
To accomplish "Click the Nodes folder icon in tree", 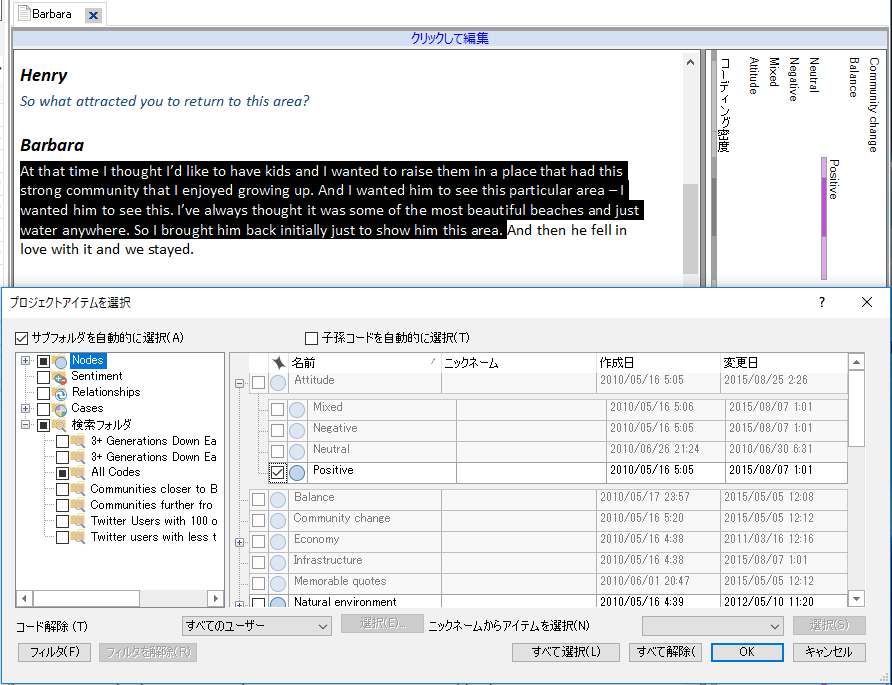I will [61, 361].
